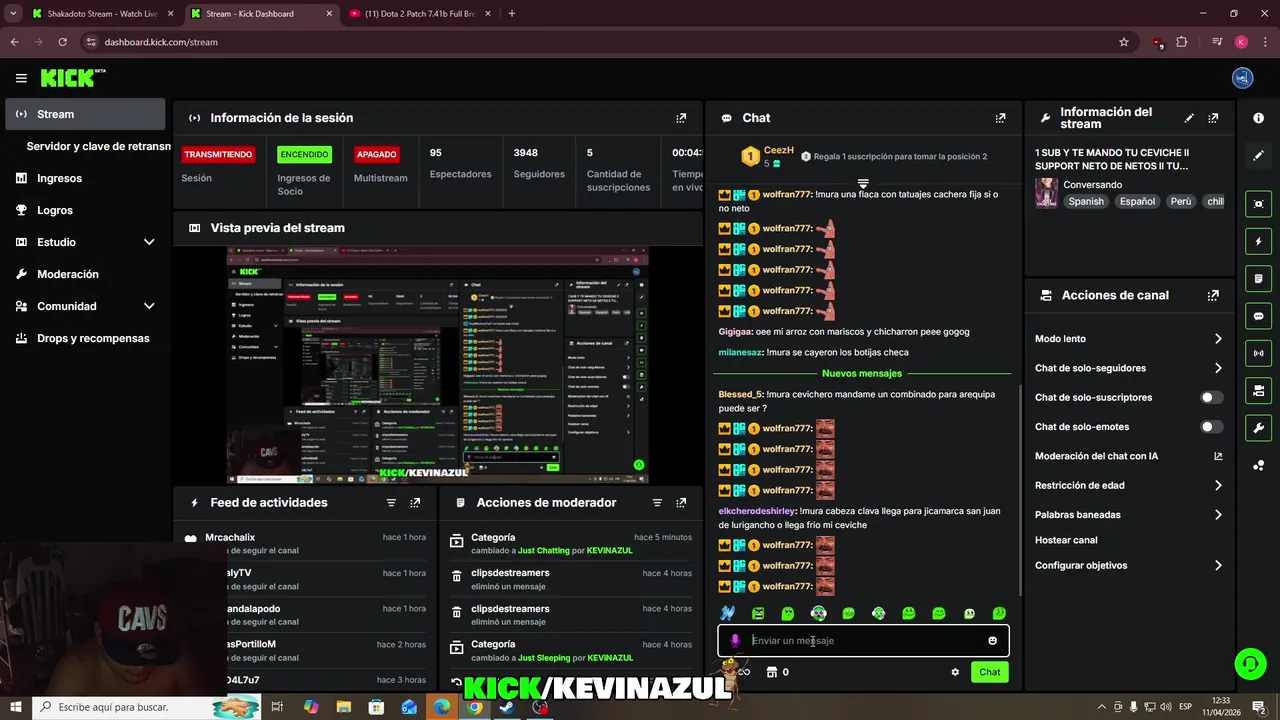
Task: Pop out the Chat panel
Action: (1000, 118)
